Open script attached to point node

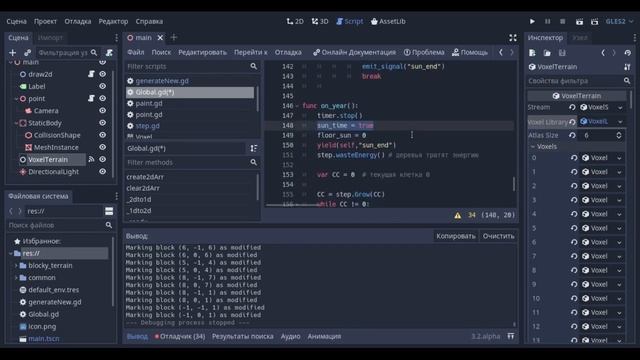point(91,98)
